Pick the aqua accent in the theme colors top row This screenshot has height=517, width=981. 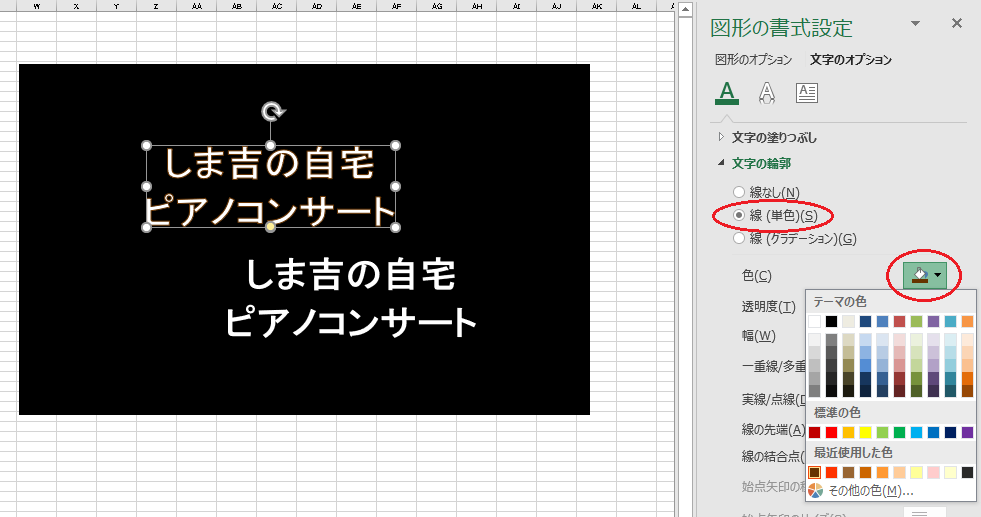(950, 321)
